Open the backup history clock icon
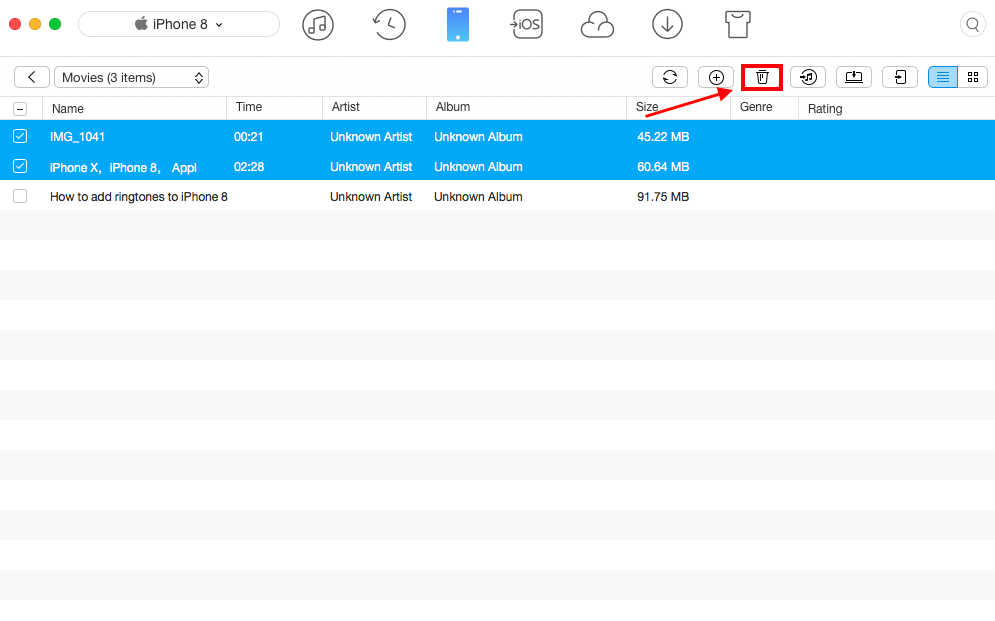Viewport: 995px width, 621px height. [388, 25]
